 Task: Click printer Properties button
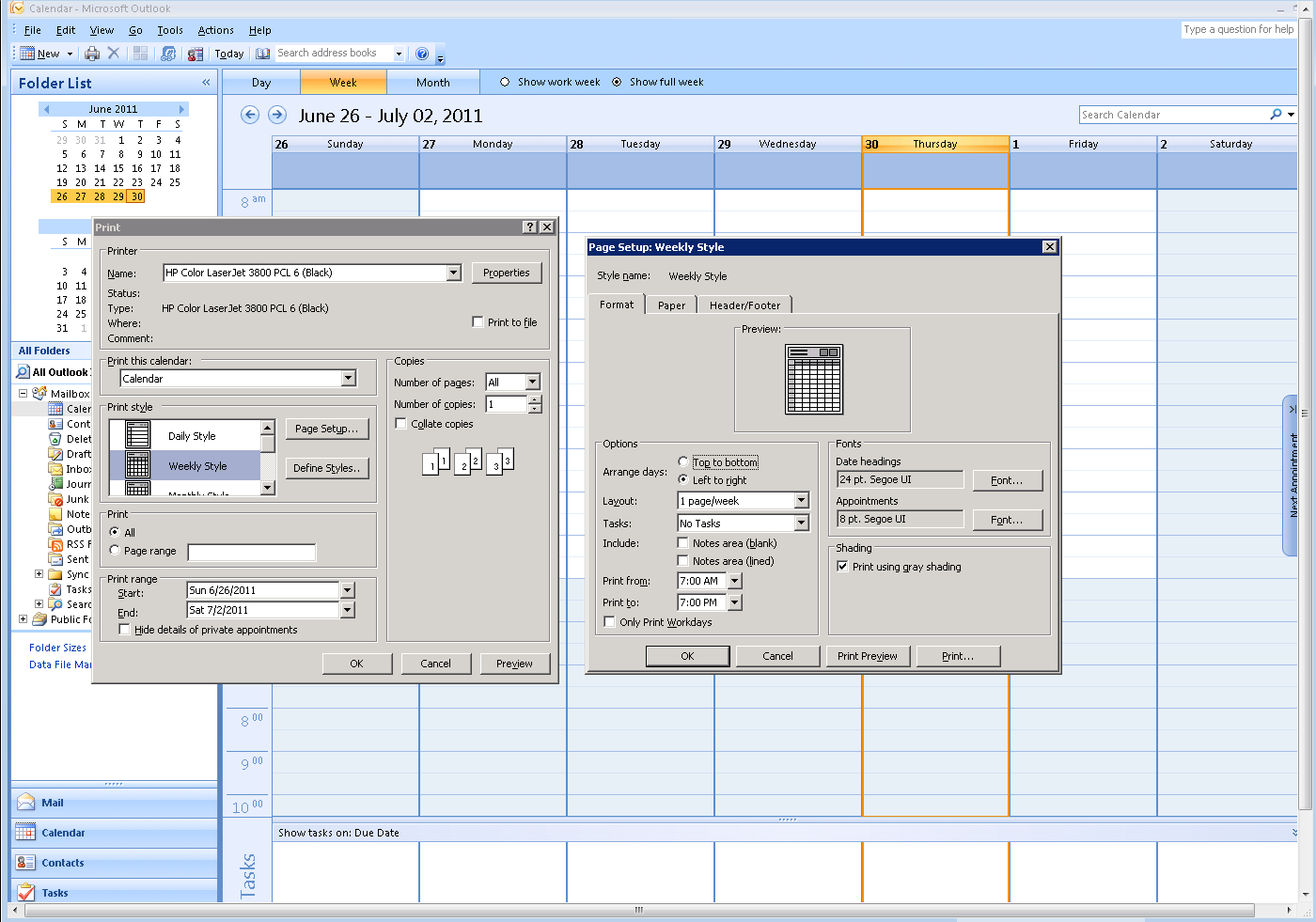(507, 273)
